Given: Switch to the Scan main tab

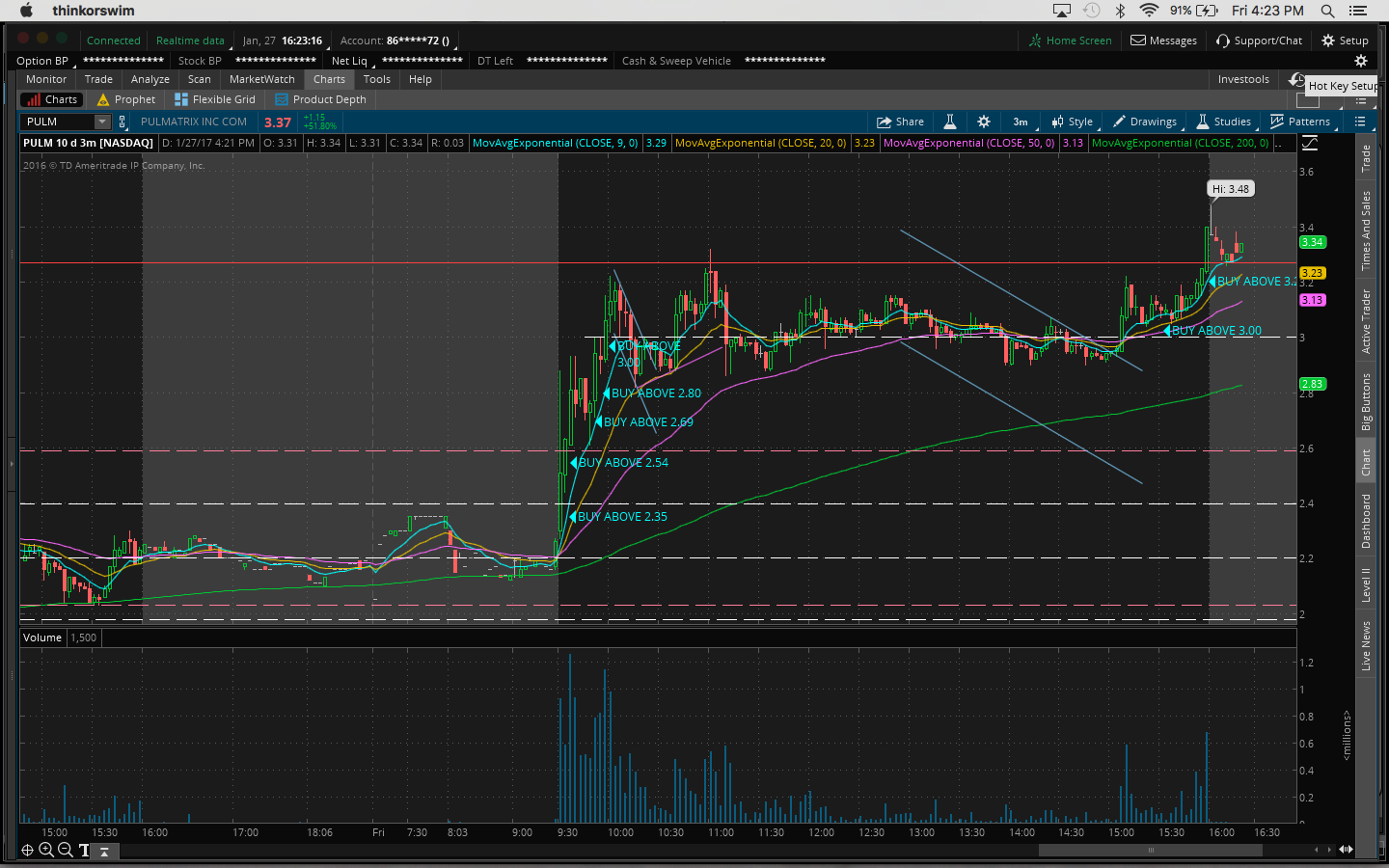Looking at the screenshot, I should pyautogui.click(x=200, y=79).
